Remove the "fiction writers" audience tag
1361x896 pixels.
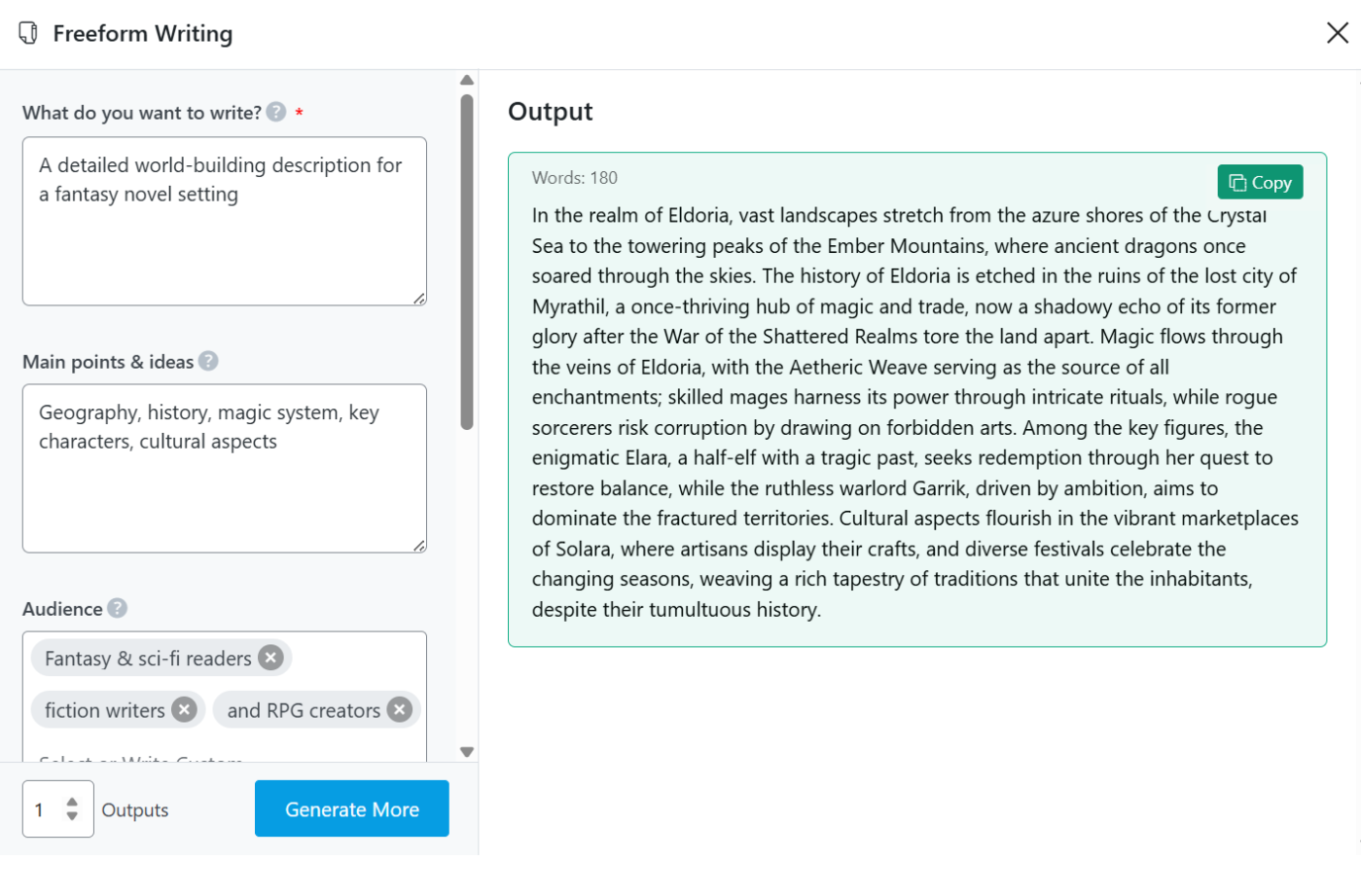click(184, 710)
